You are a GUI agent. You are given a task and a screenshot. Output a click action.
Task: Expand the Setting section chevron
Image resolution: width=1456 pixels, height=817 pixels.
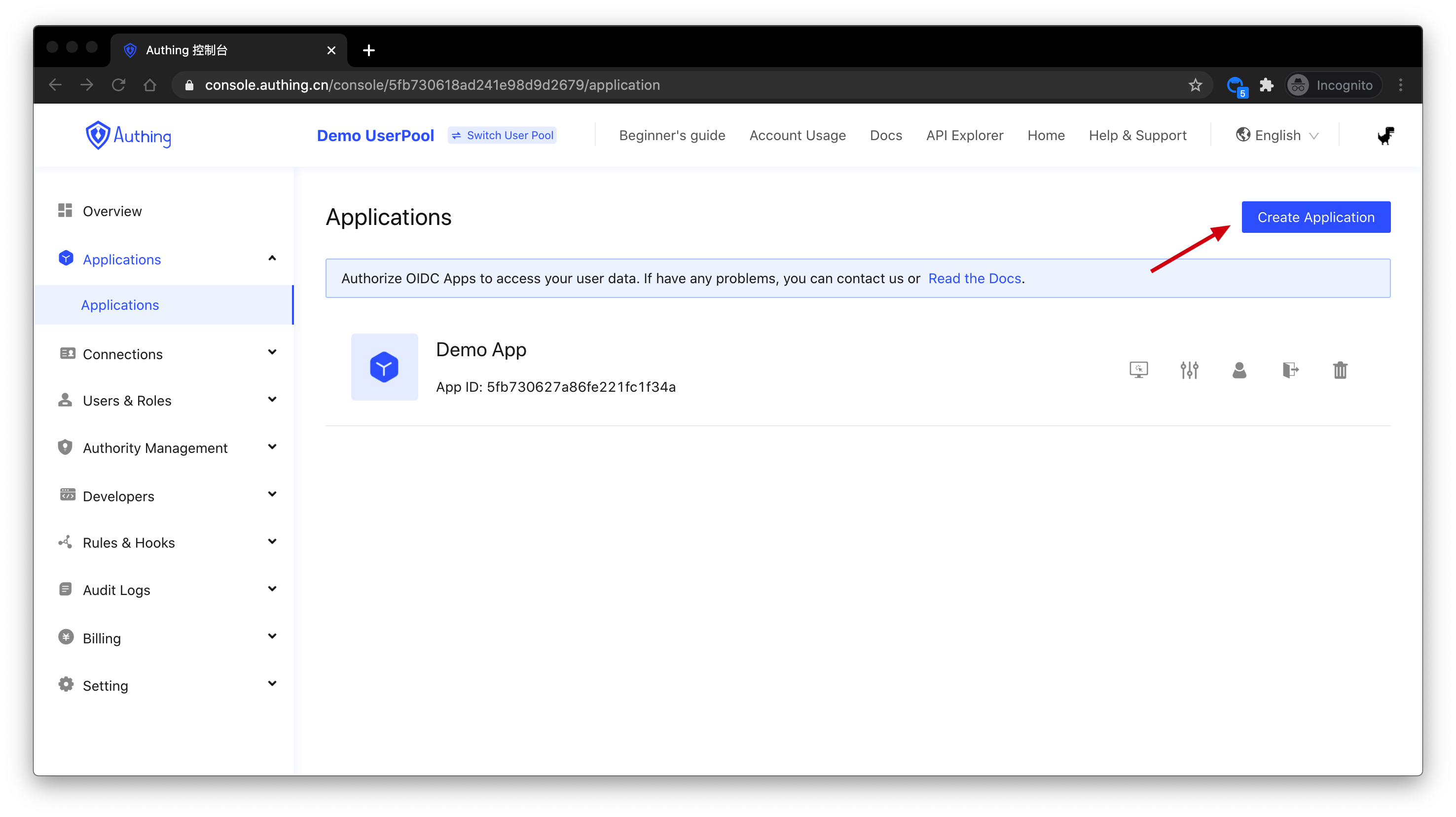pyautogui.click(x=272, y=684)
